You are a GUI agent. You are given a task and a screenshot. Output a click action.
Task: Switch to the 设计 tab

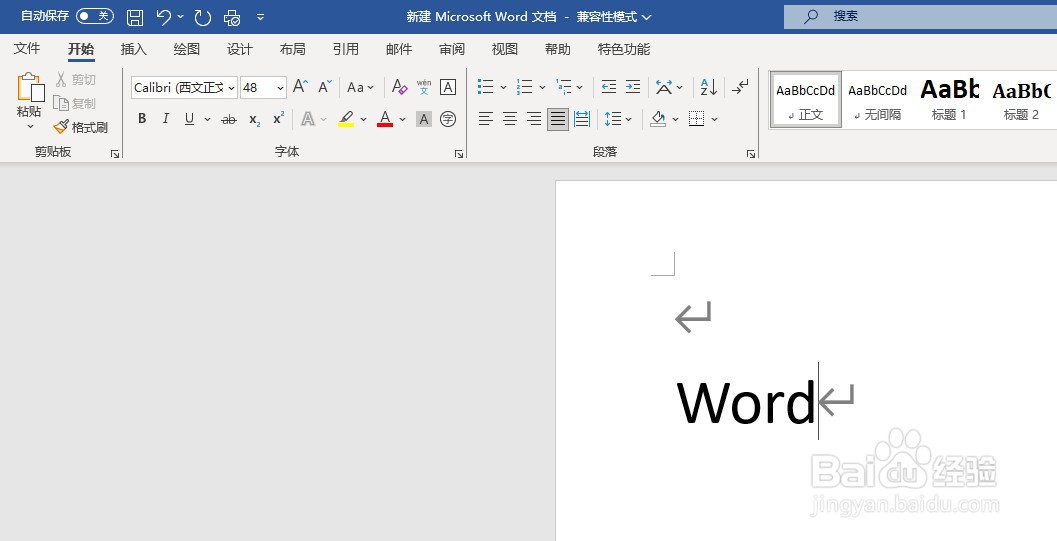[240, 49]
